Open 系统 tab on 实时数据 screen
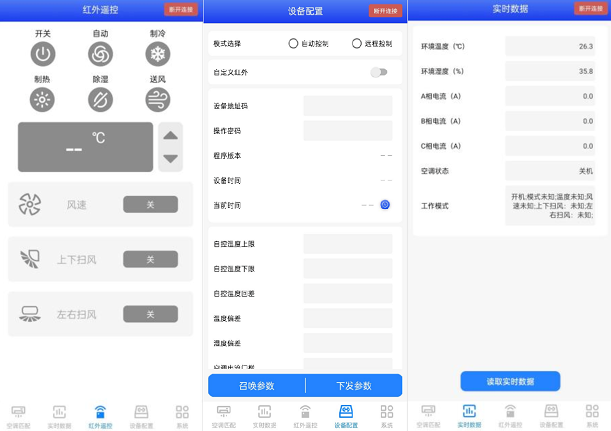 point(588,415)
